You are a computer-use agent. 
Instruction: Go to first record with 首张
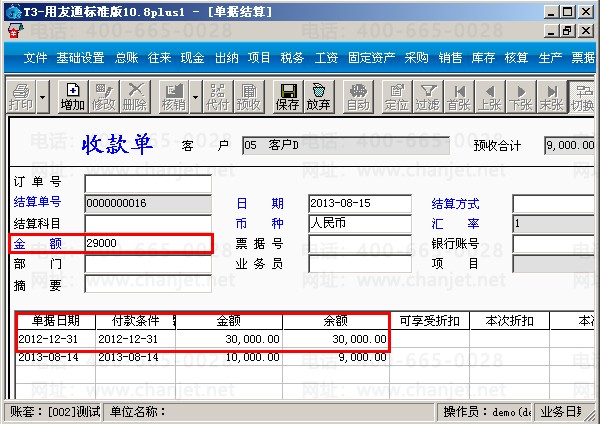[459, 97]
